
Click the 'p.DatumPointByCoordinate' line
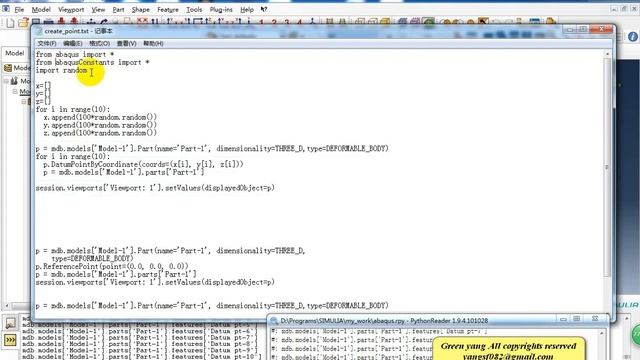(143, 164)
